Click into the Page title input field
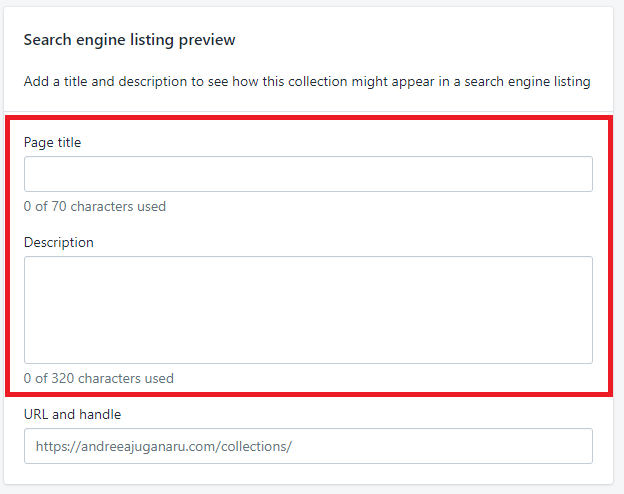Image resolution: width=624 pixels, height=494 pixels. 308,174
